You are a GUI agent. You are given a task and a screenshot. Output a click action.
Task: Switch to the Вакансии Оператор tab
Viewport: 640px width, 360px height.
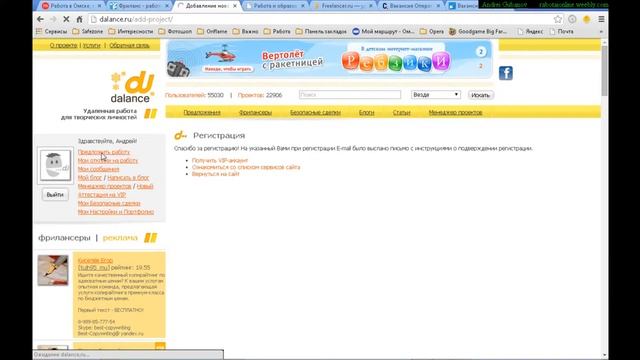[x=410, y=6]
